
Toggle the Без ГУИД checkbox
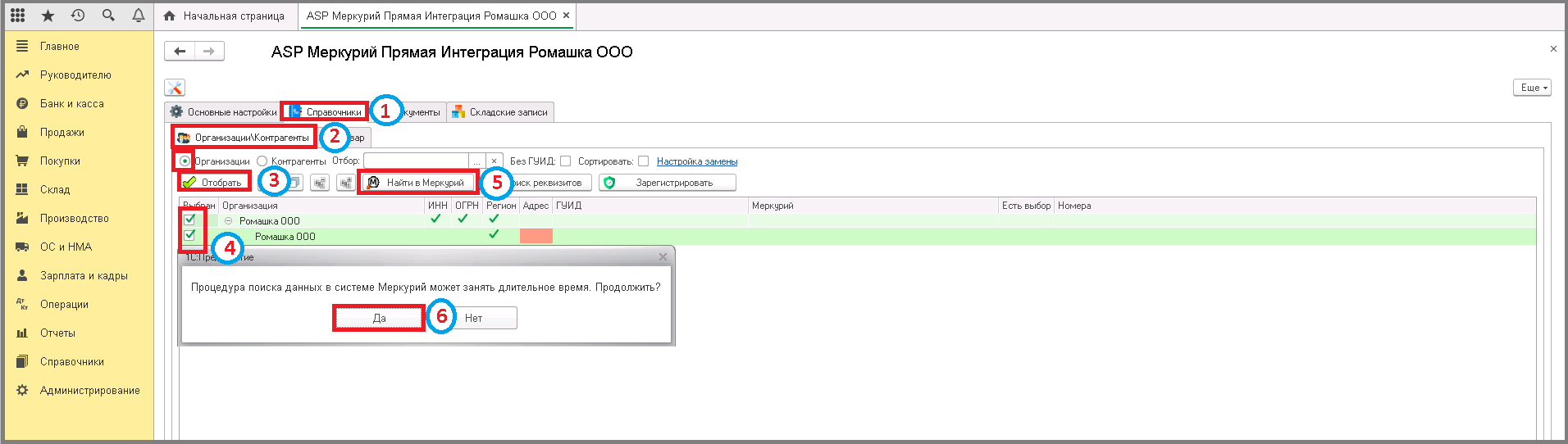click(x=566, y=161)
